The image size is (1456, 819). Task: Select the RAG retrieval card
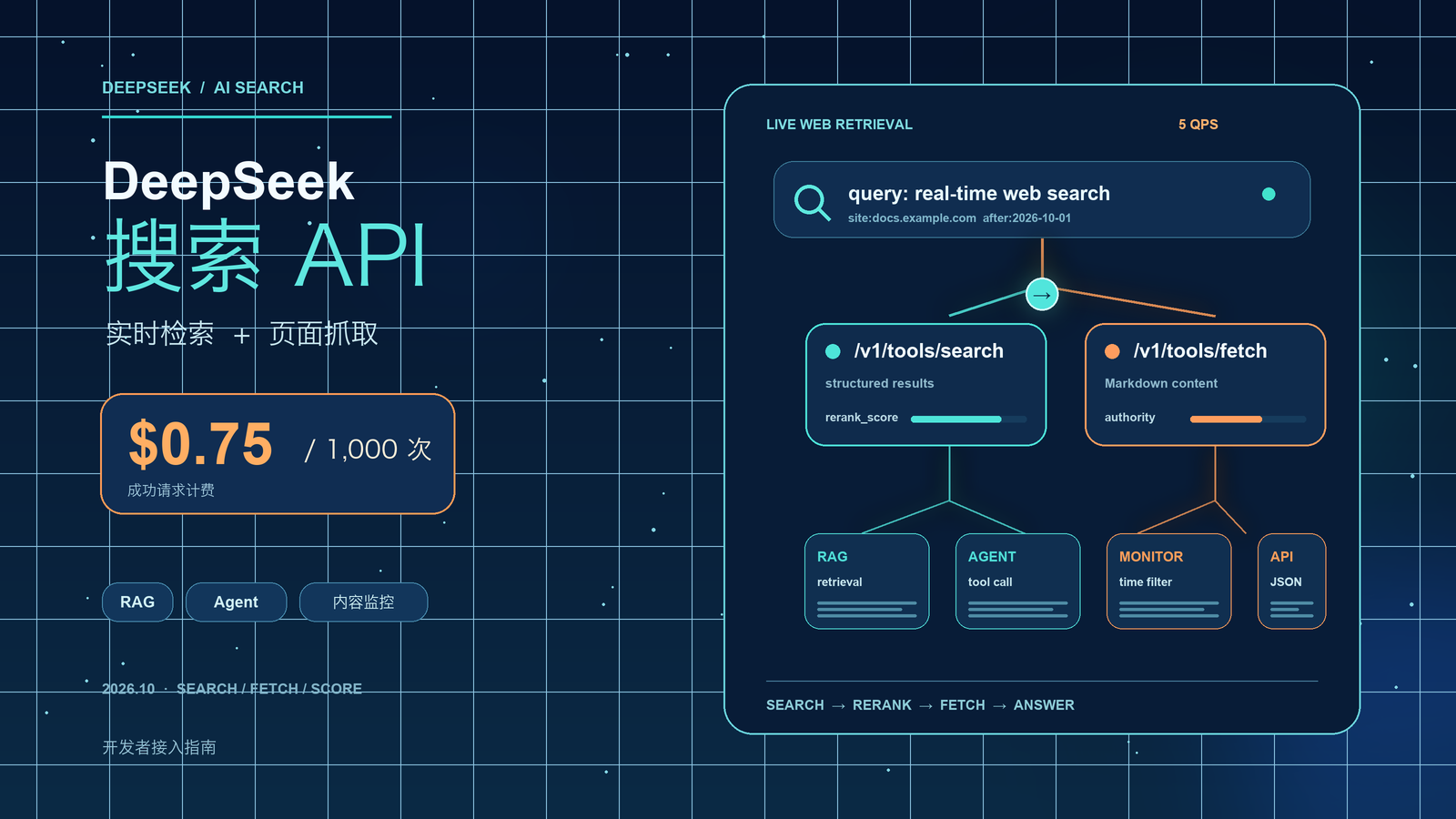[866, 581]
